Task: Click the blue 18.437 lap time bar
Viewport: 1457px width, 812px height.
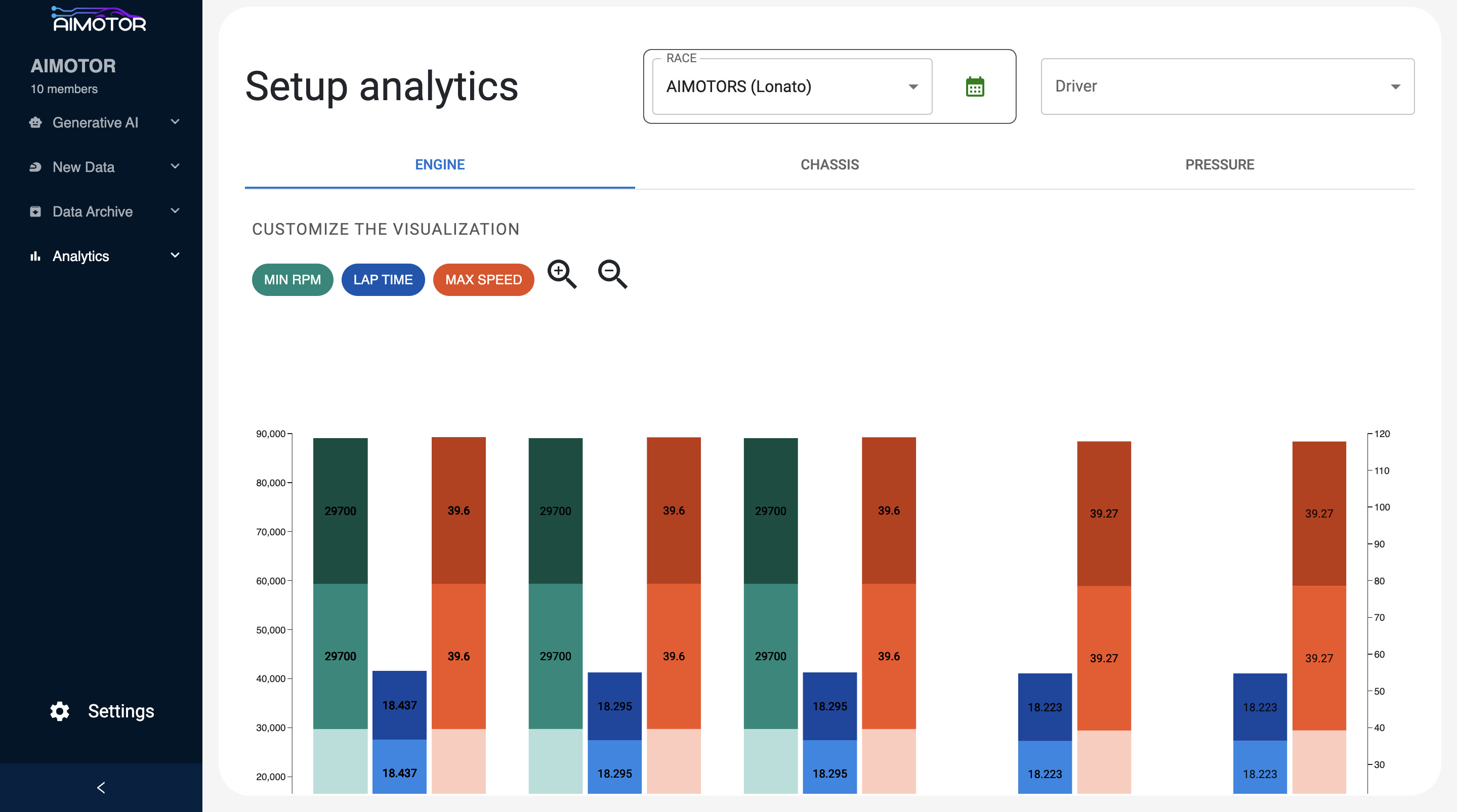Action: [x=399, y=705]
